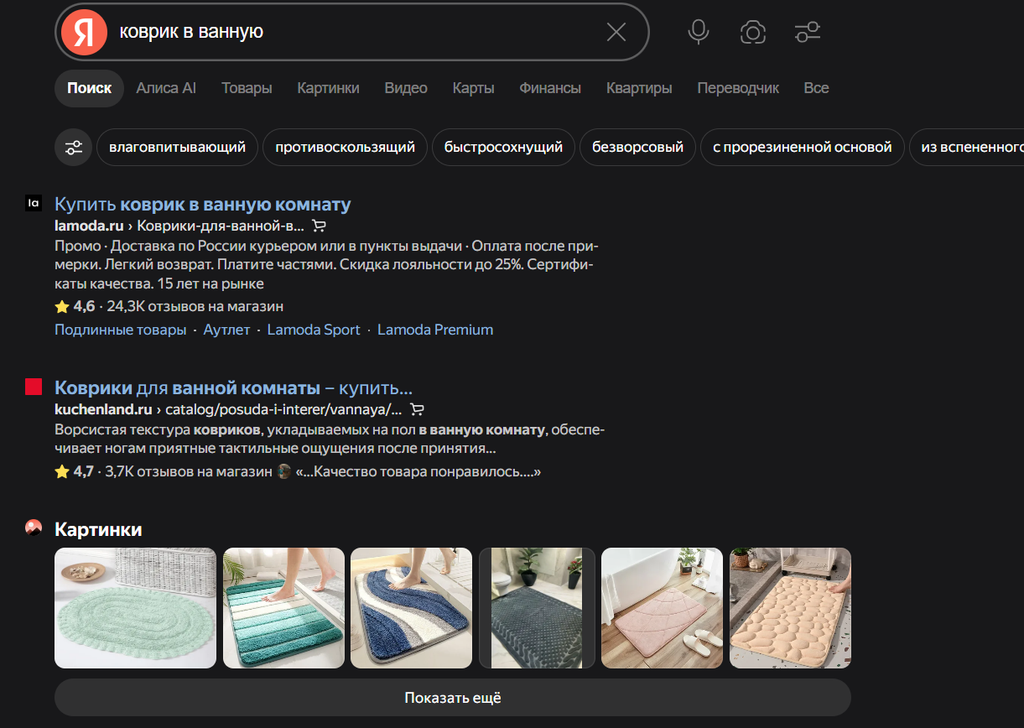Switch to Алиса AI tab

pyautogui.click(x=166, y=88)
